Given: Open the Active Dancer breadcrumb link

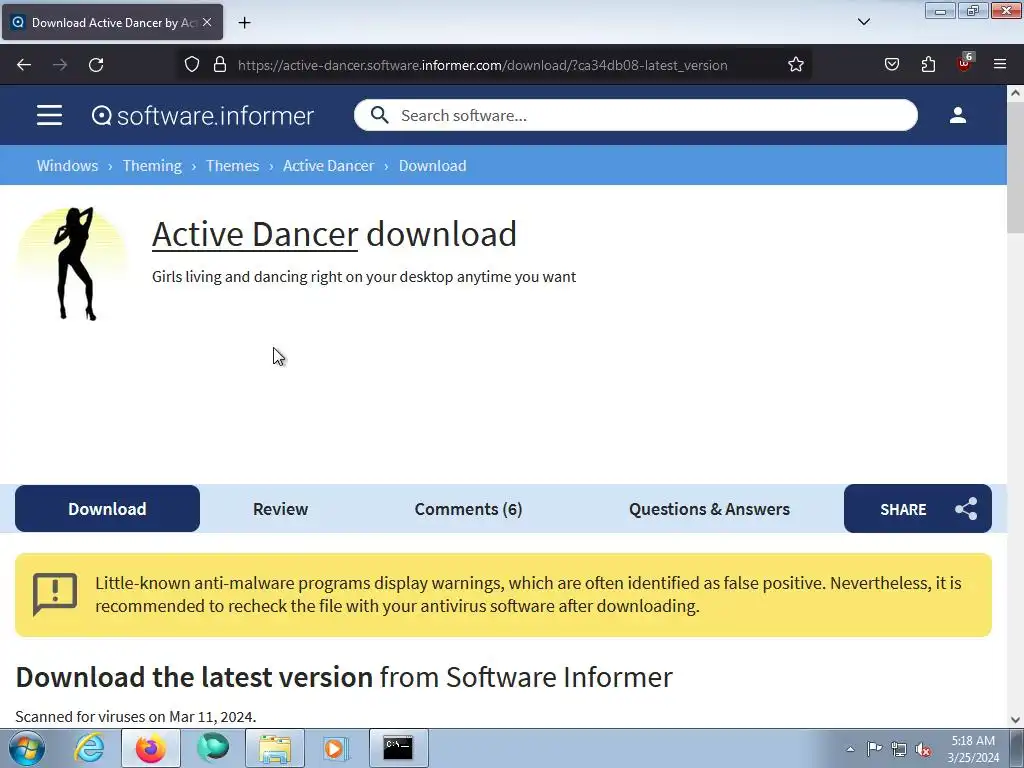Looking at the screenshot, I should 328,166.
